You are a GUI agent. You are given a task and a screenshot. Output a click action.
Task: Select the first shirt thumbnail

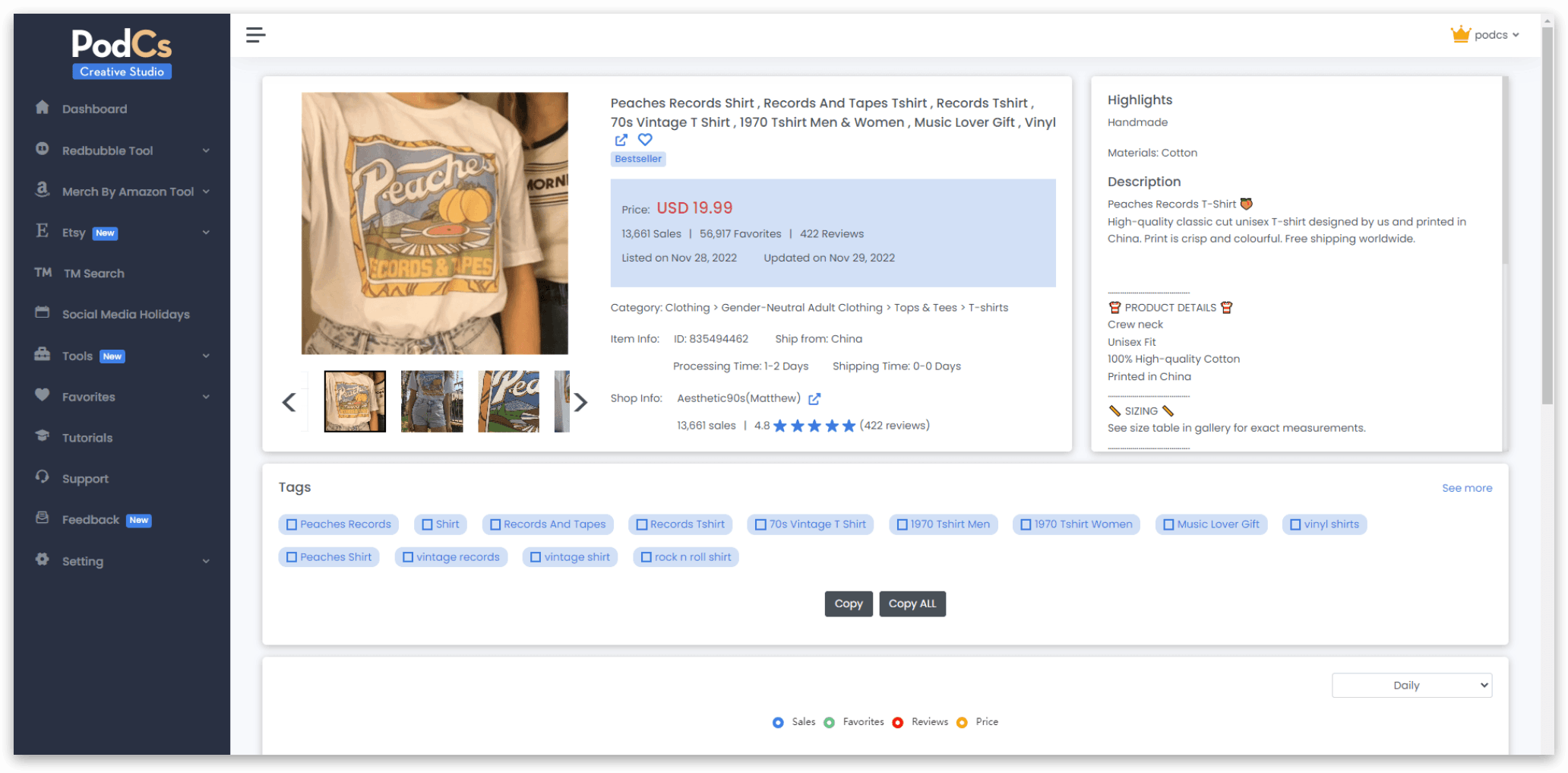pyautogui.click(x=355, y=401)
